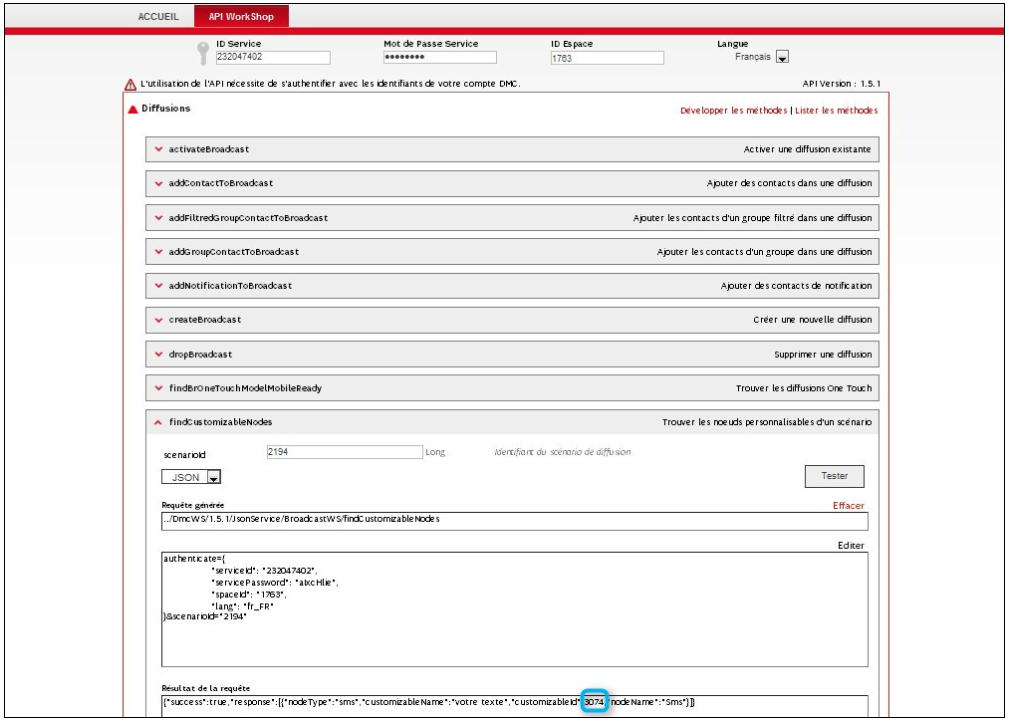
Task: Click the ID Espace input field
Action: (x=607, y=58)
